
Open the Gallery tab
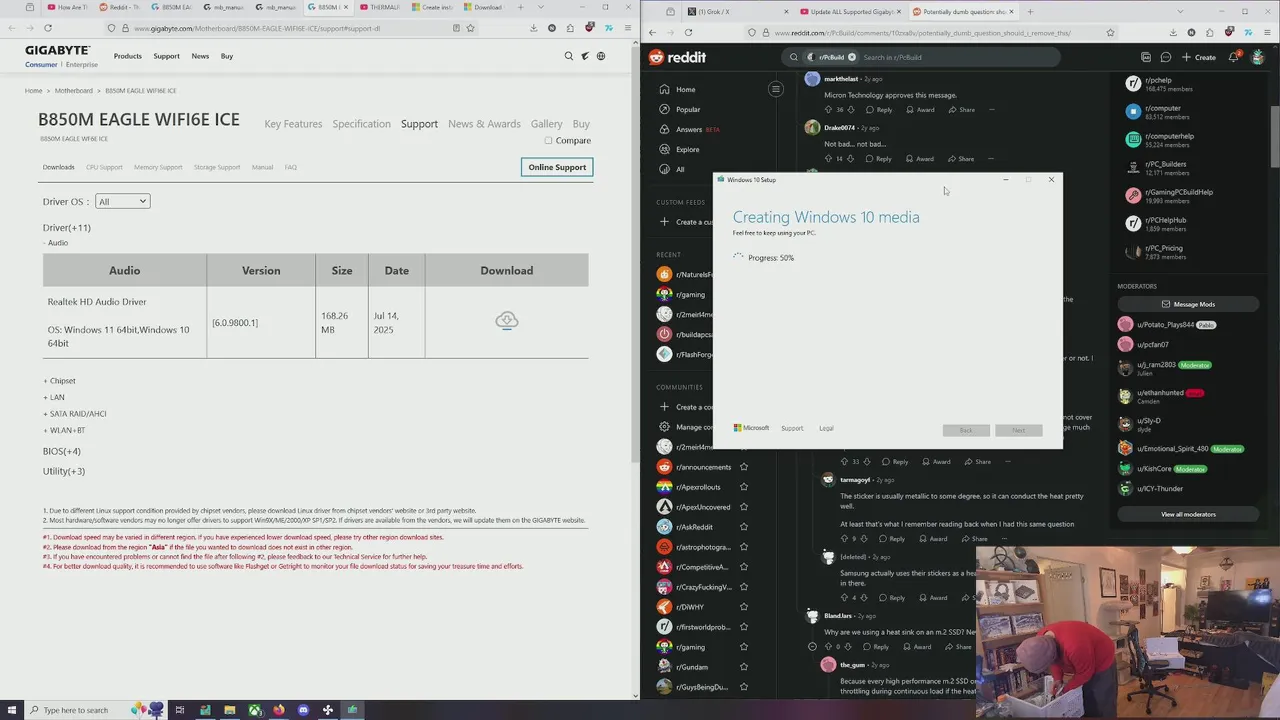click(x=546, y=124)
